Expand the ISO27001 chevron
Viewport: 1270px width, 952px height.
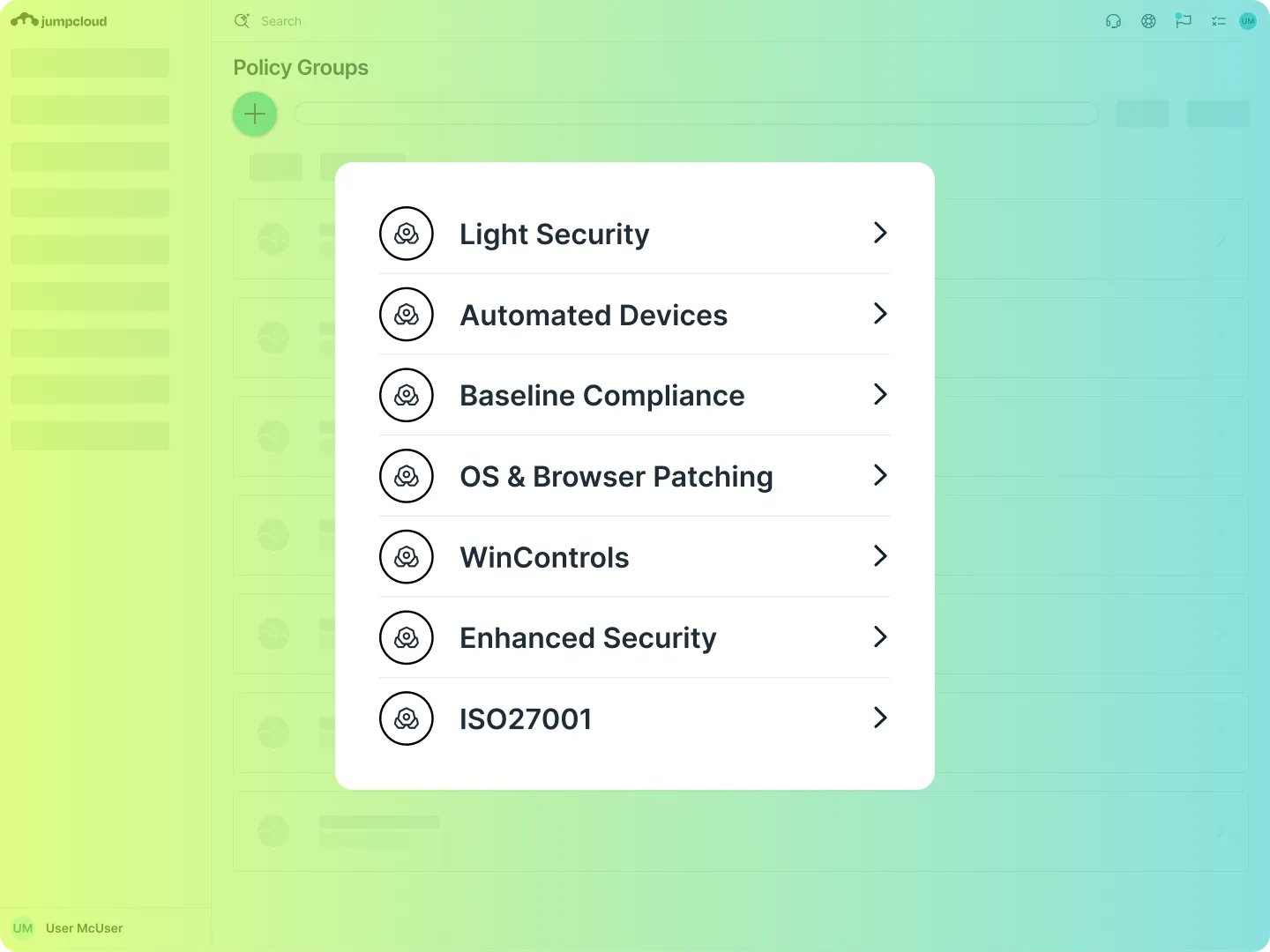[x=880, y=718]
